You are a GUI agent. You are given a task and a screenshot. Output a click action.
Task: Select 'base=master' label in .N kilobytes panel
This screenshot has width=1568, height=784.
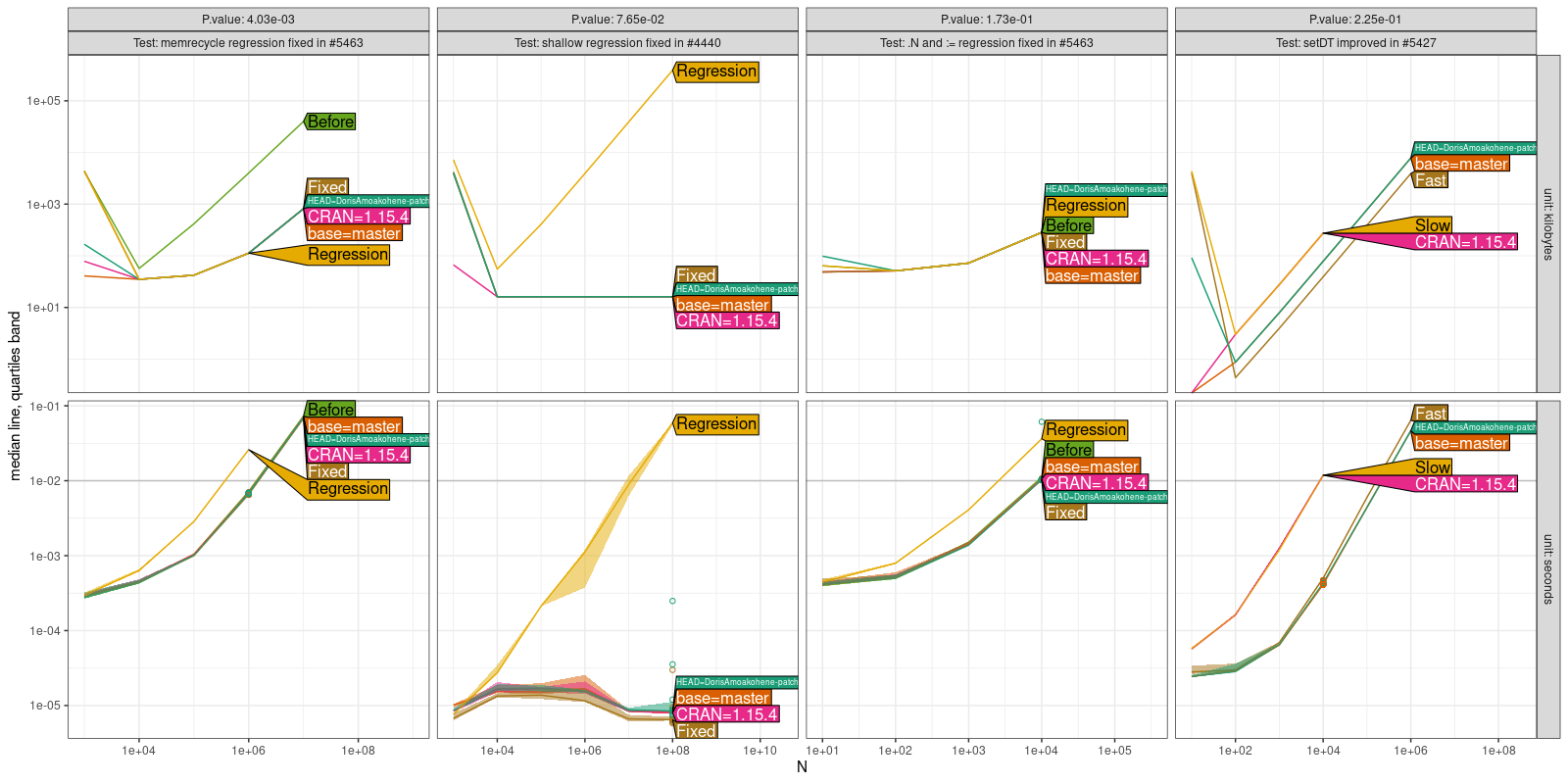tap(1092, 276)
